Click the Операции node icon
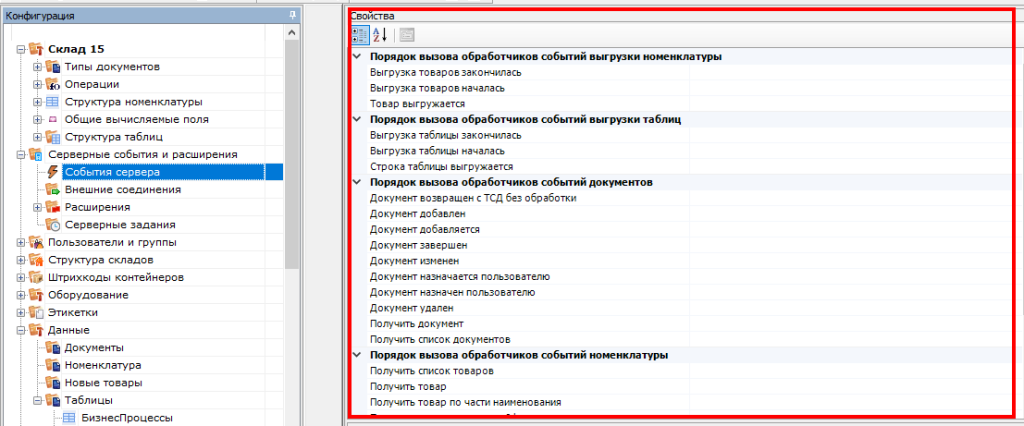The width and height of the screenshot is (1024, 426). click(x=53, y=84)
